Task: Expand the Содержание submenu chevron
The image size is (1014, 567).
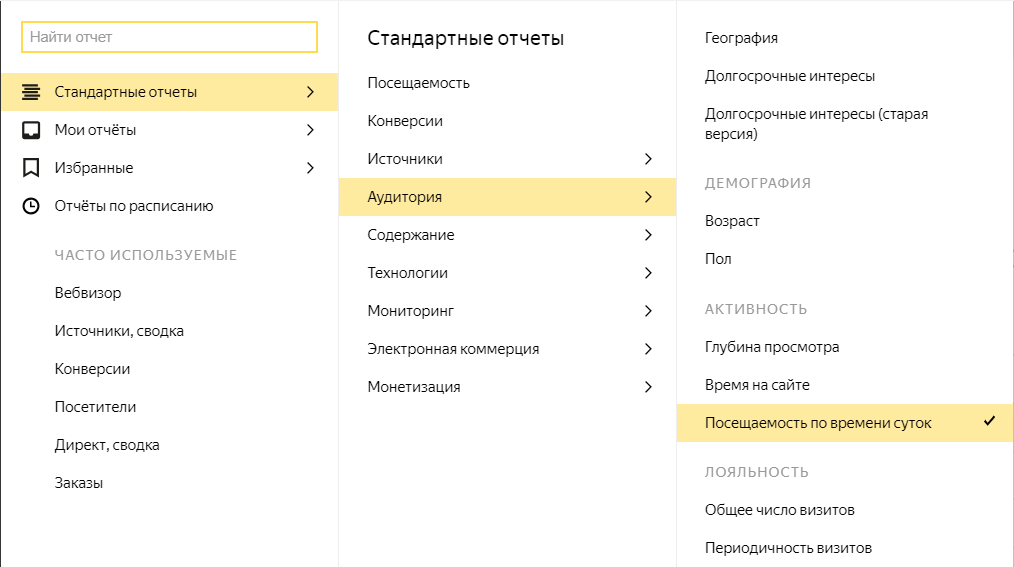Action: (648, 235)
